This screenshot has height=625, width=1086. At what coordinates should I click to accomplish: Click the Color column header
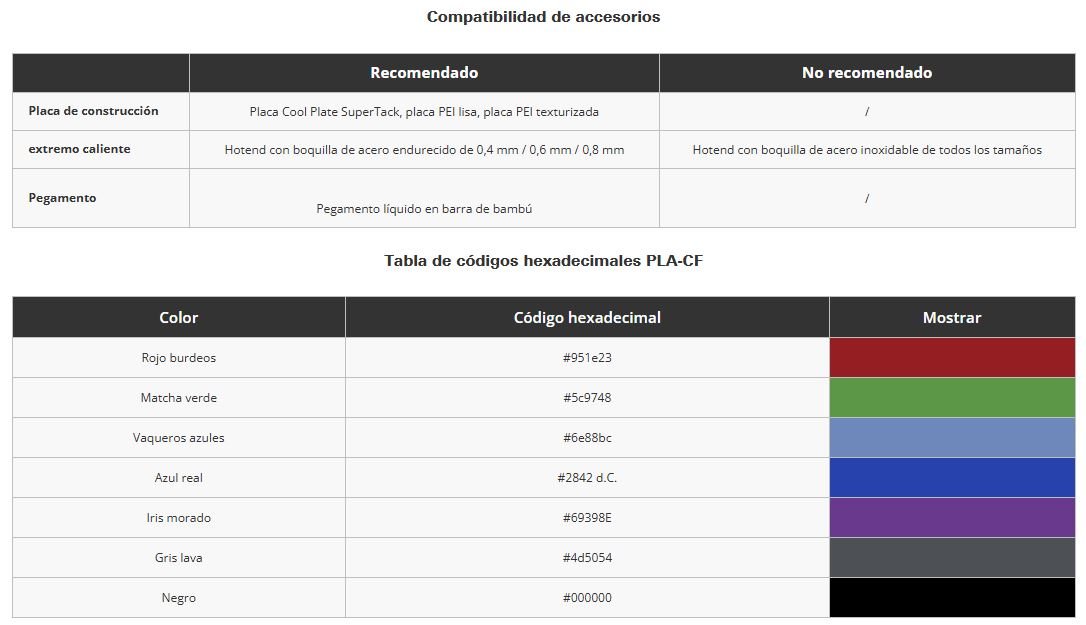click(179, 317)
